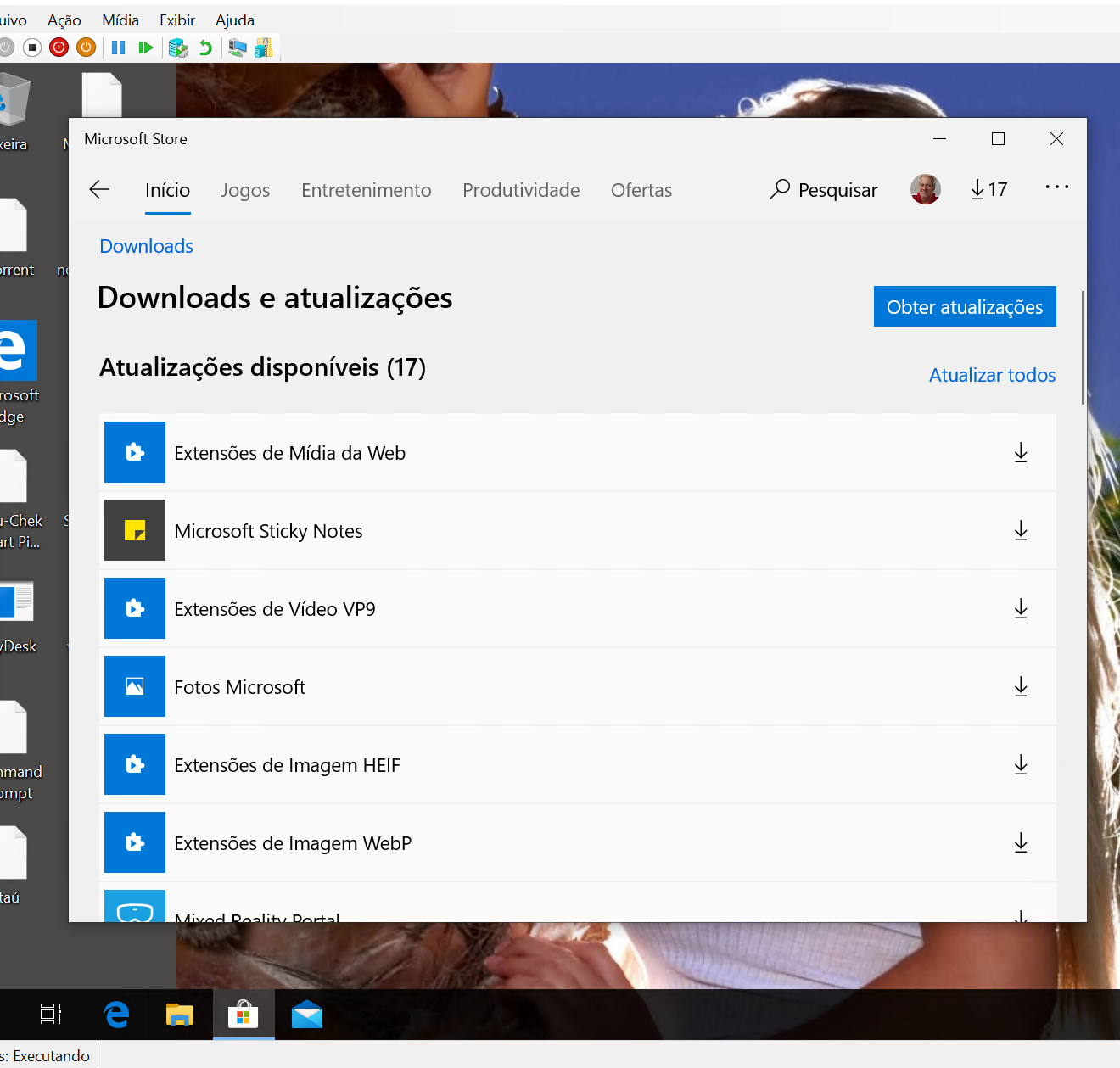Select the Produtividade tab
Screen dimensions: 1120x1068
(x=521, y=190)
